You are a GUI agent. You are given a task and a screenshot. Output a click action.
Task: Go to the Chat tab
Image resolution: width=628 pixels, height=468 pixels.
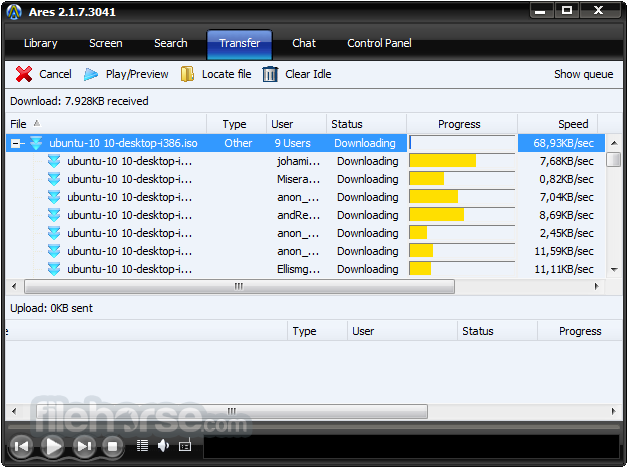[x=304, y=43]
